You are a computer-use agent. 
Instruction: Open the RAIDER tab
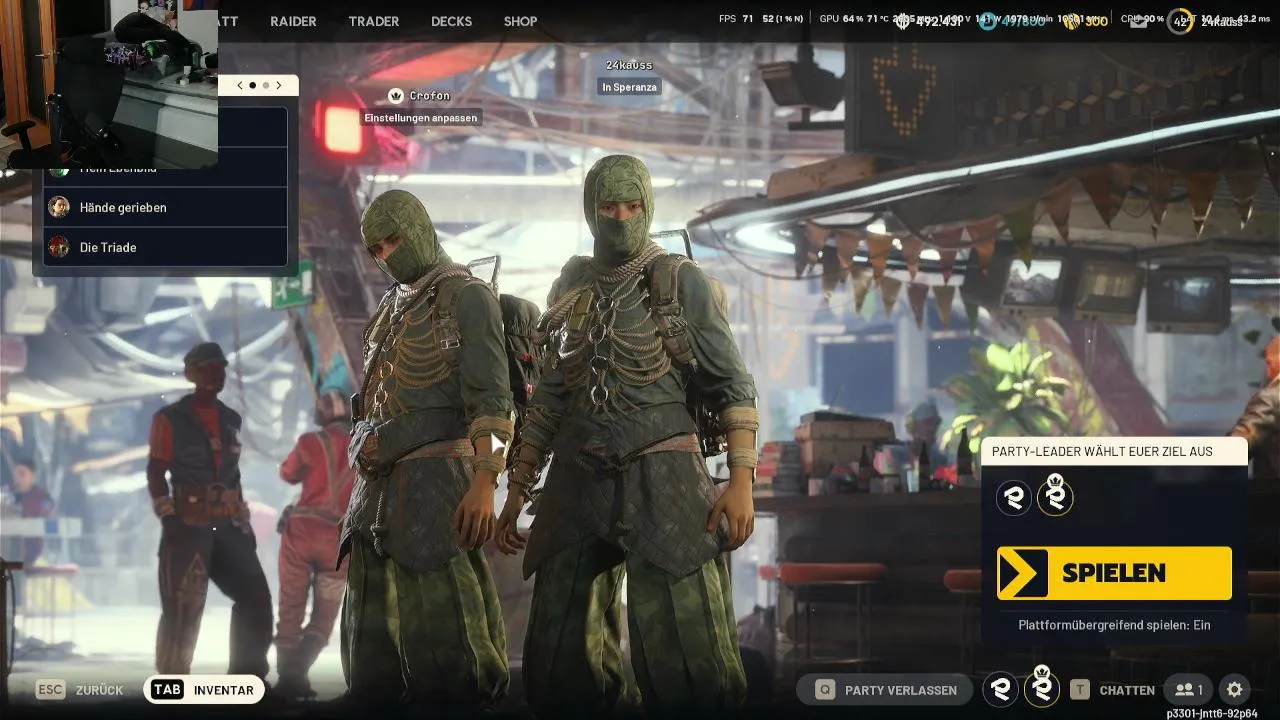[293, 21]
